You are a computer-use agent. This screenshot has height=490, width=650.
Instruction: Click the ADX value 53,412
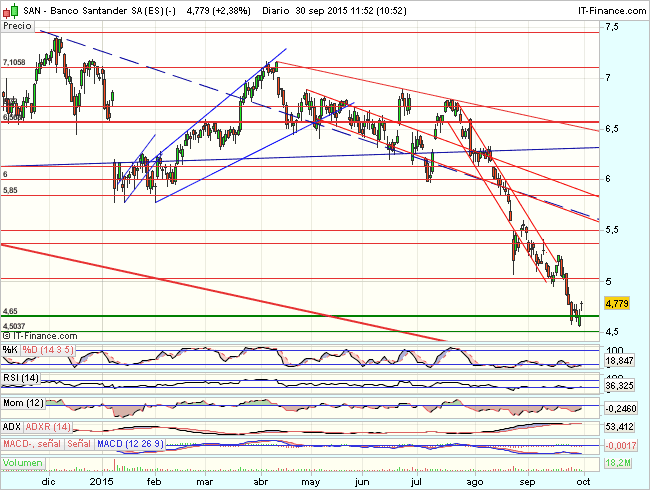tap(619, 427)
